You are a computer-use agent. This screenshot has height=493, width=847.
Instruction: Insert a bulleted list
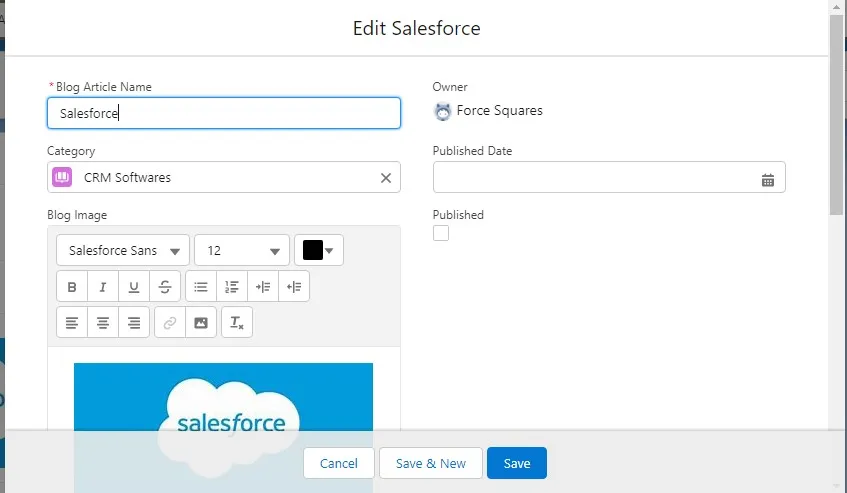point(201,287)
